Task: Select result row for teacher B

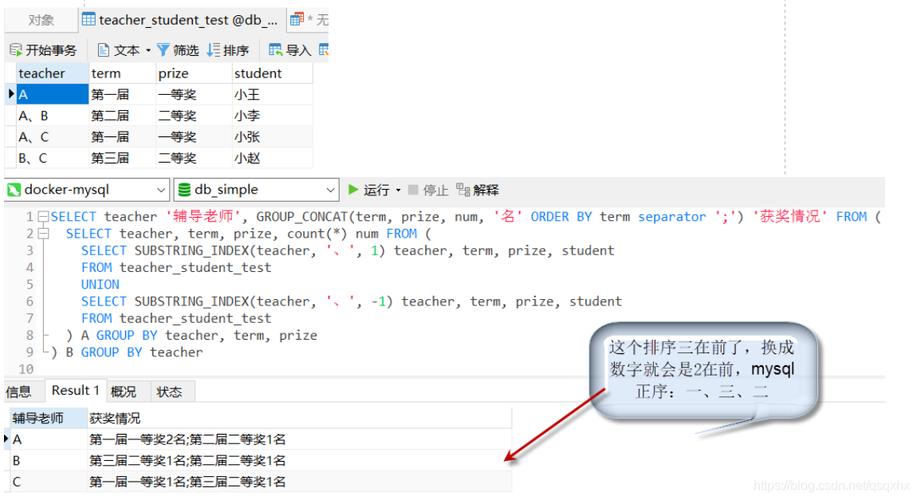Action: (x=261, y=460)
